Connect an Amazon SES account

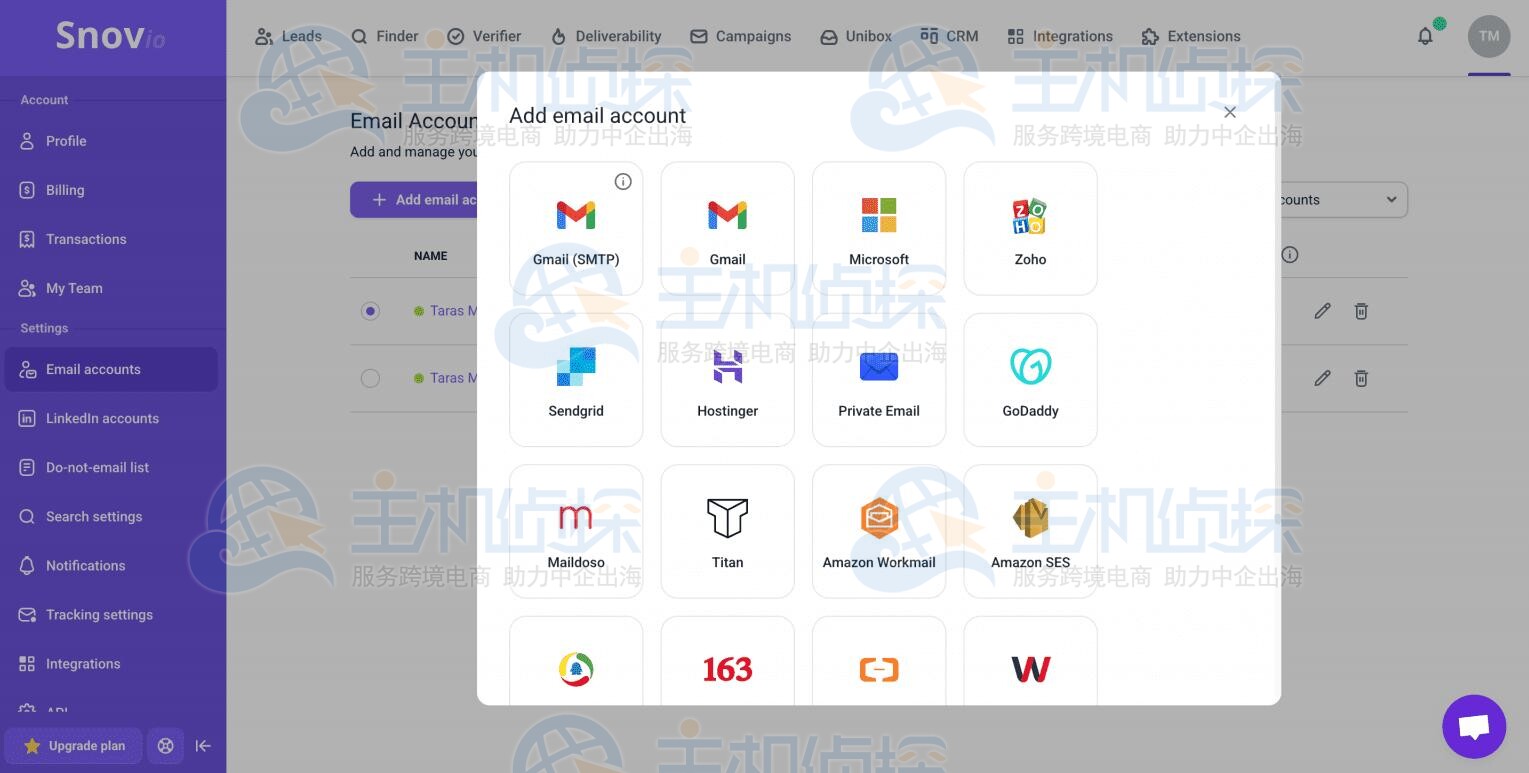tap(1029, 531)
